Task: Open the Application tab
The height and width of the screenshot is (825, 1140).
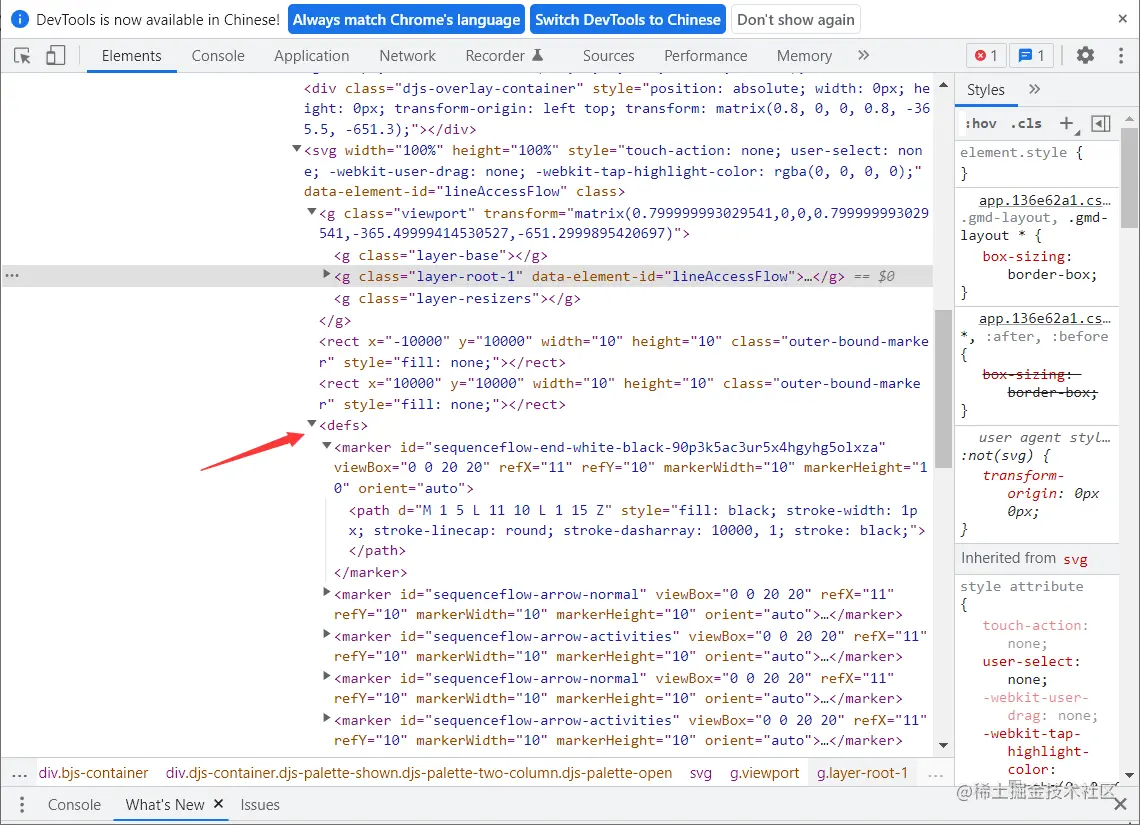Action: coord(312,56)
